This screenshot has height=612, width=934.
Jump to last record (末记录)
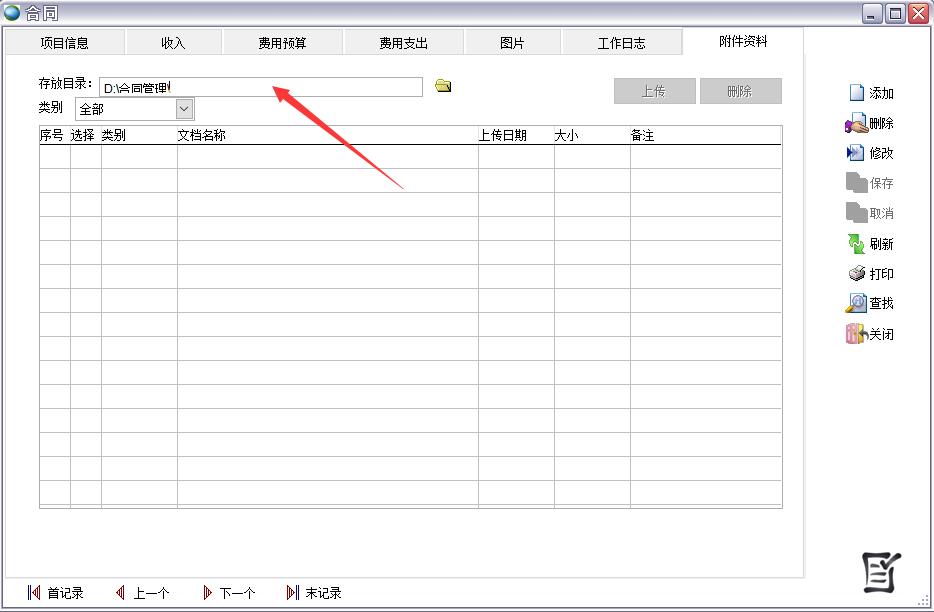click(293, 593)
